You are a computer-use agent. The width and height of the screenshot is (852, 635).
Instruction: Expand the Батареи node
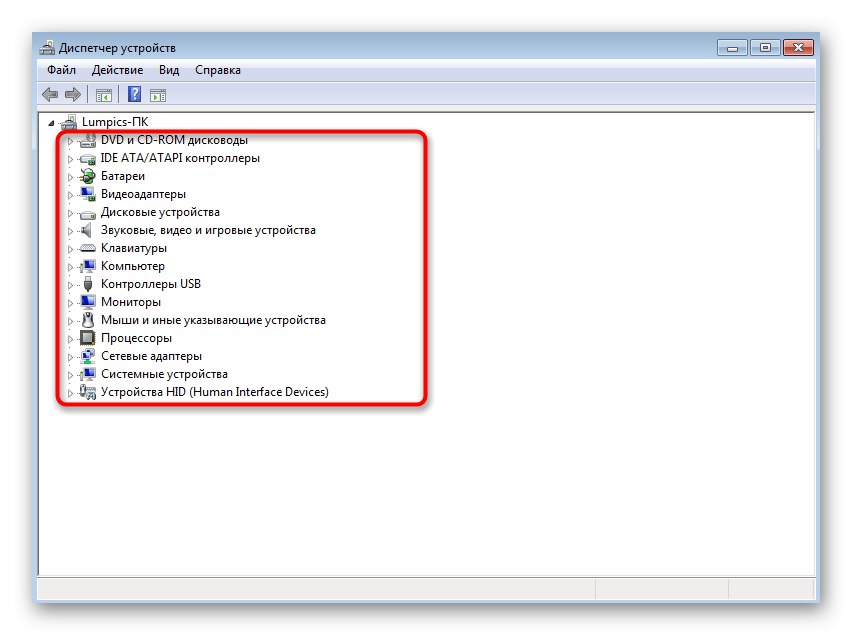pos(70,177)
